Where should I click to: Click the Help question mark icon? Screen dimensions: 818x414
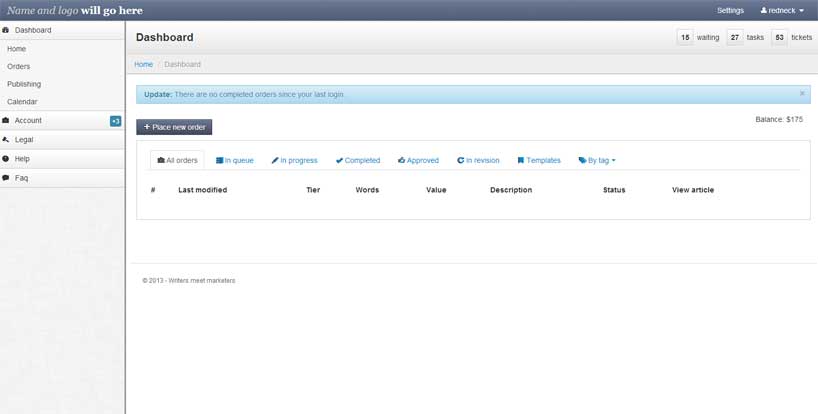(6, 159)
